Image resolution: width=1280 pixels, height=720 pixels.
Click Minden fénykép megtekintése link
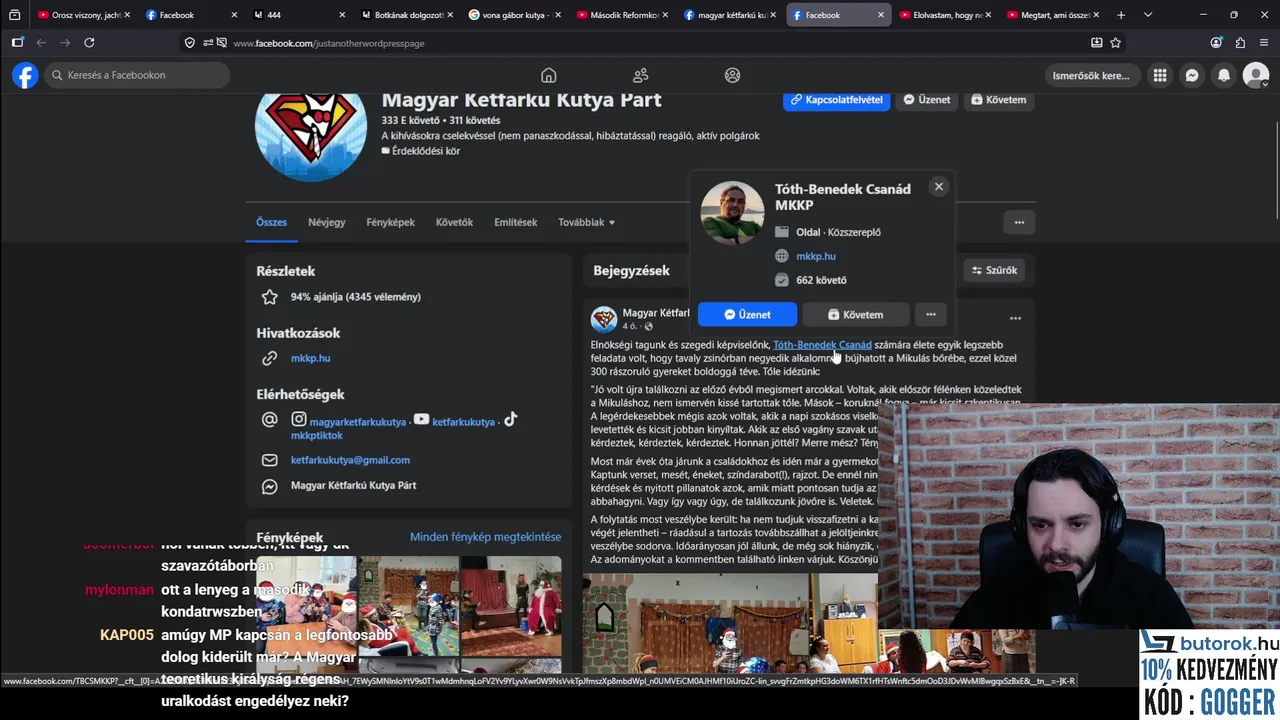485,537
